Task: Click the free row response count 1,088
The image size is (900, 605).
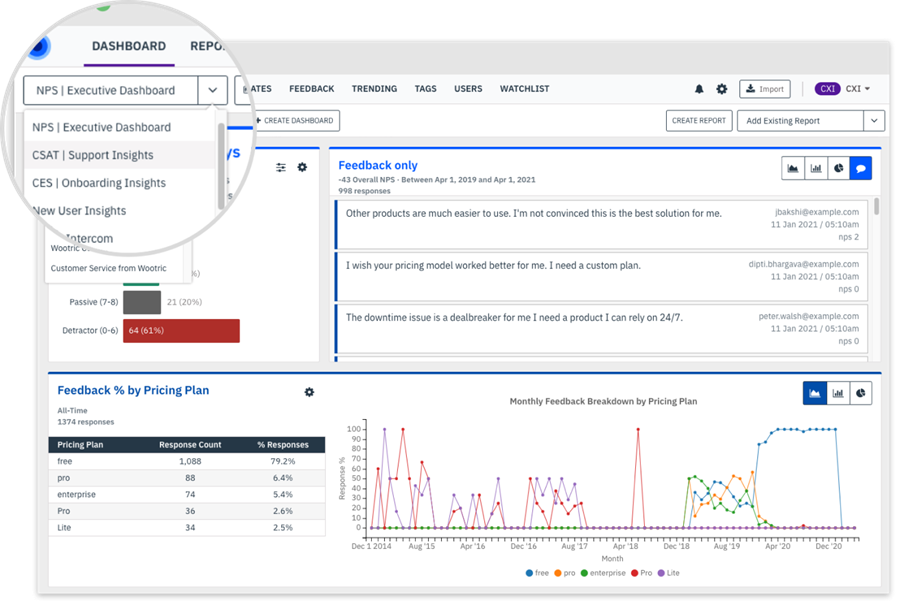Action: point(190,461)
